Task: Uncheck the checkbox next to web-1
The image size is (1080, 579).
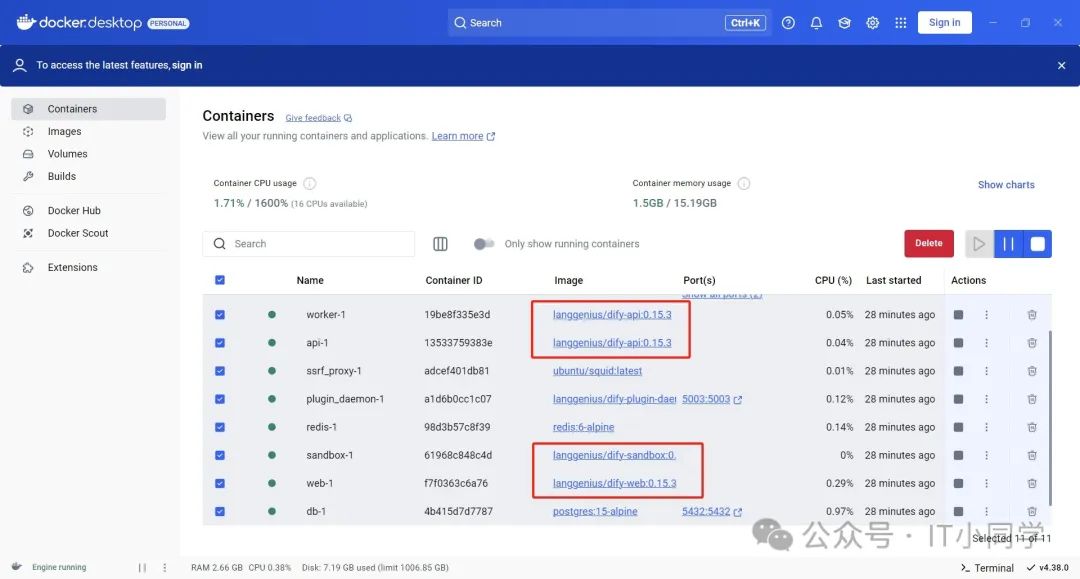Action: tap(220, 482)
